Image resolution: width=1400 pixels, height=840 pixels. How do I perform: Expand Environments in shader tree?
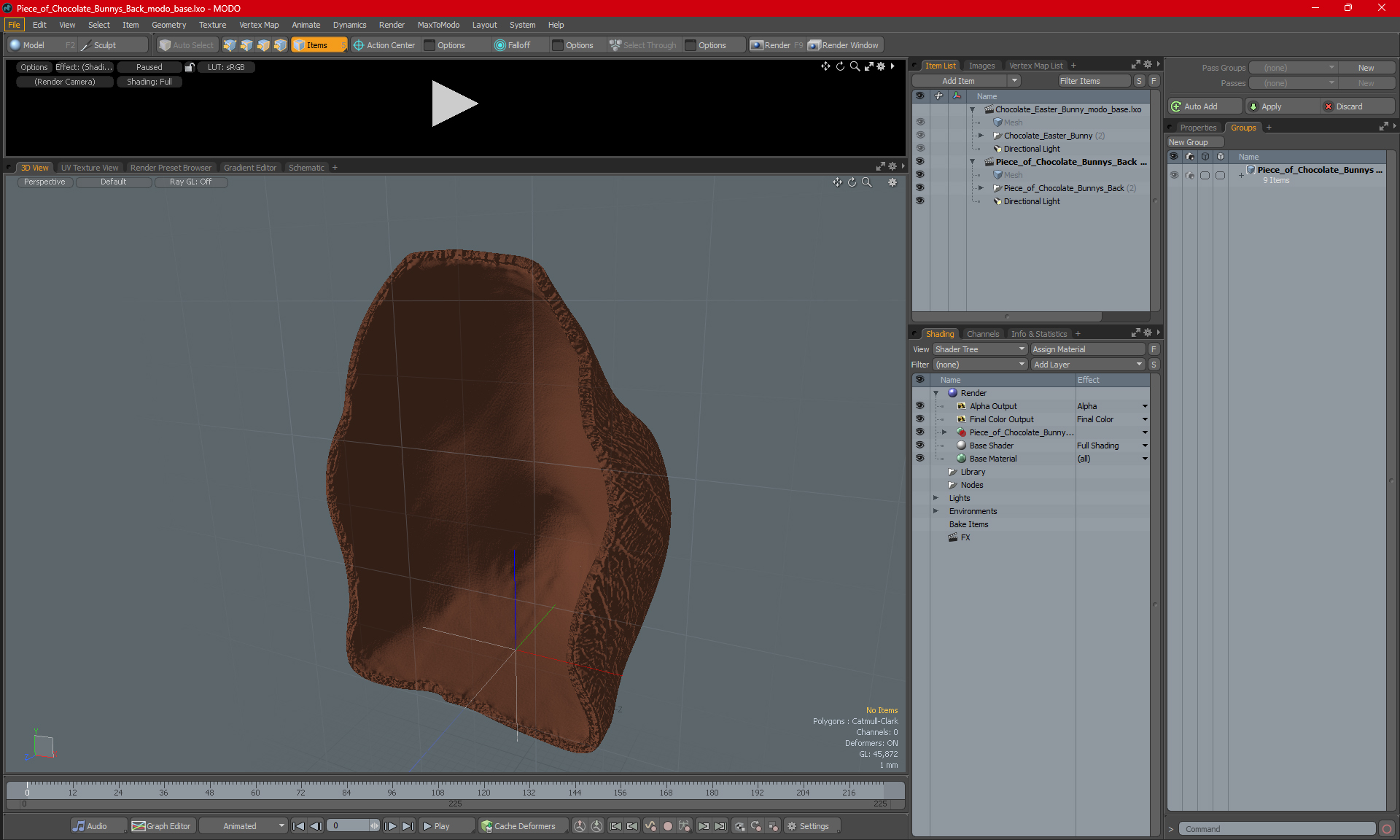[x=936, y=511]
